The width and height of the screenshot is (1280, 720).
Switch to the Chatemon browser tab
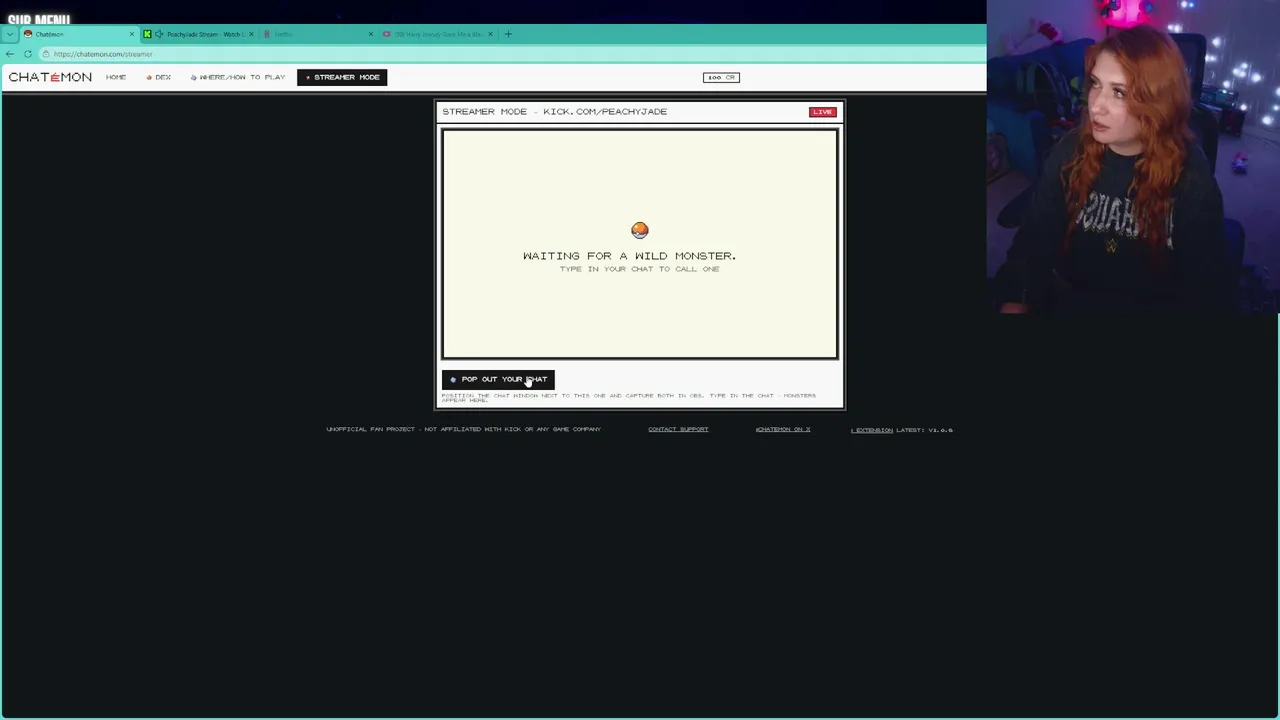pos(80,34)
